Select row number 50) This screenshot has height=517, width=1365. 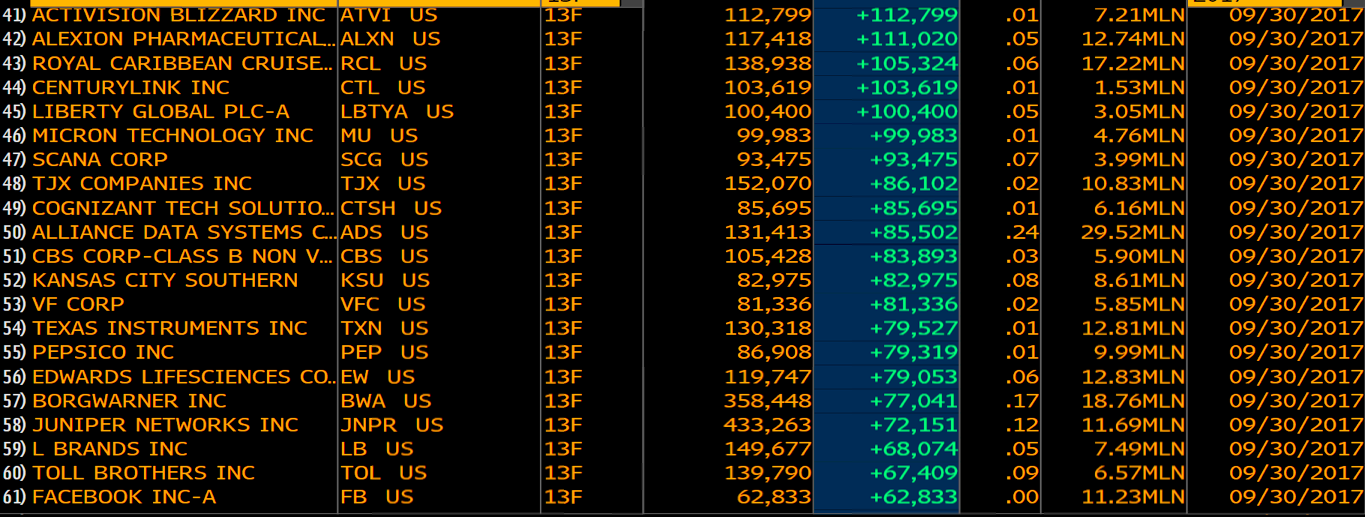click(15, 232)
